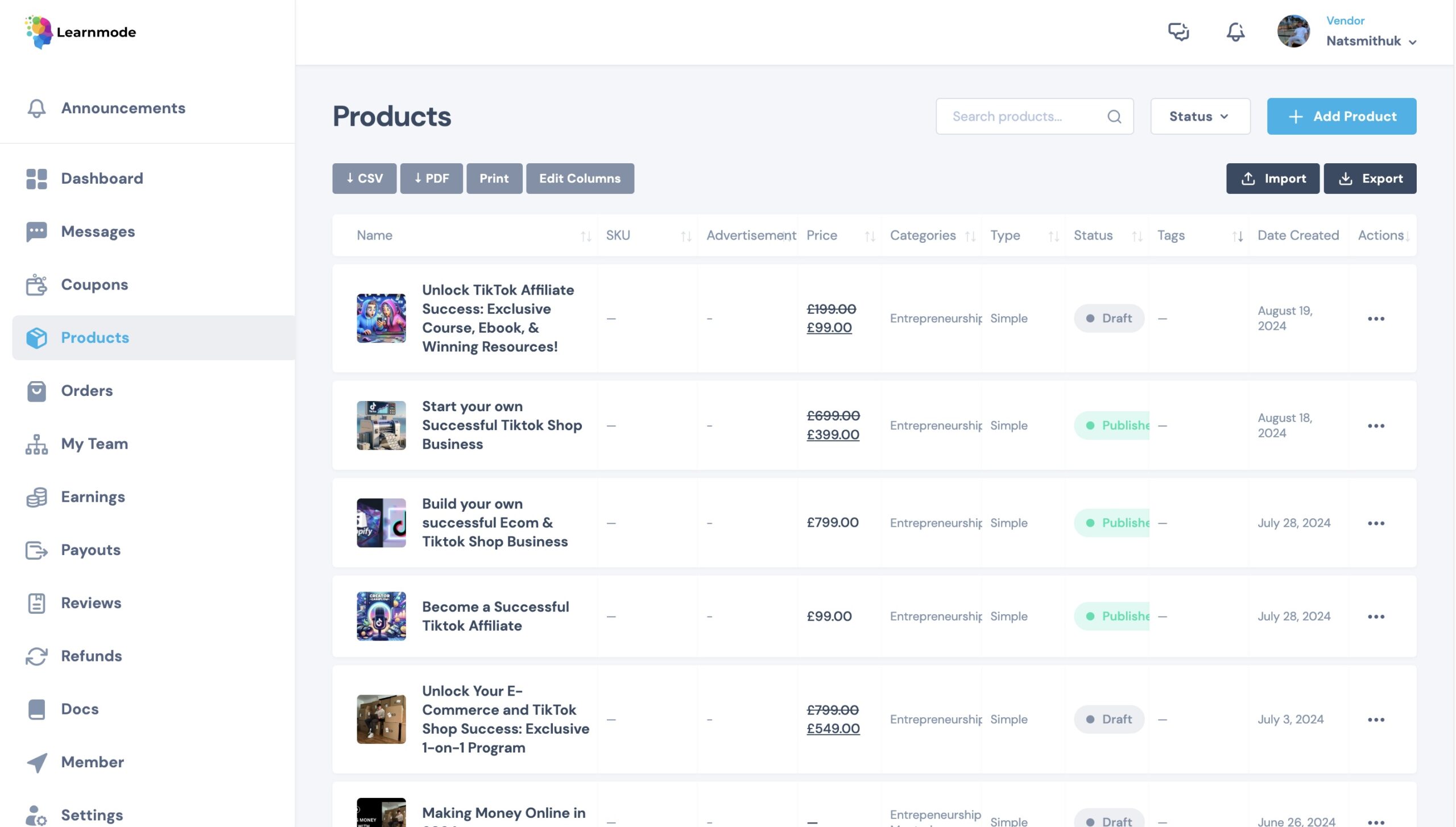Open Messages in the sidebar

pos(98,231)
